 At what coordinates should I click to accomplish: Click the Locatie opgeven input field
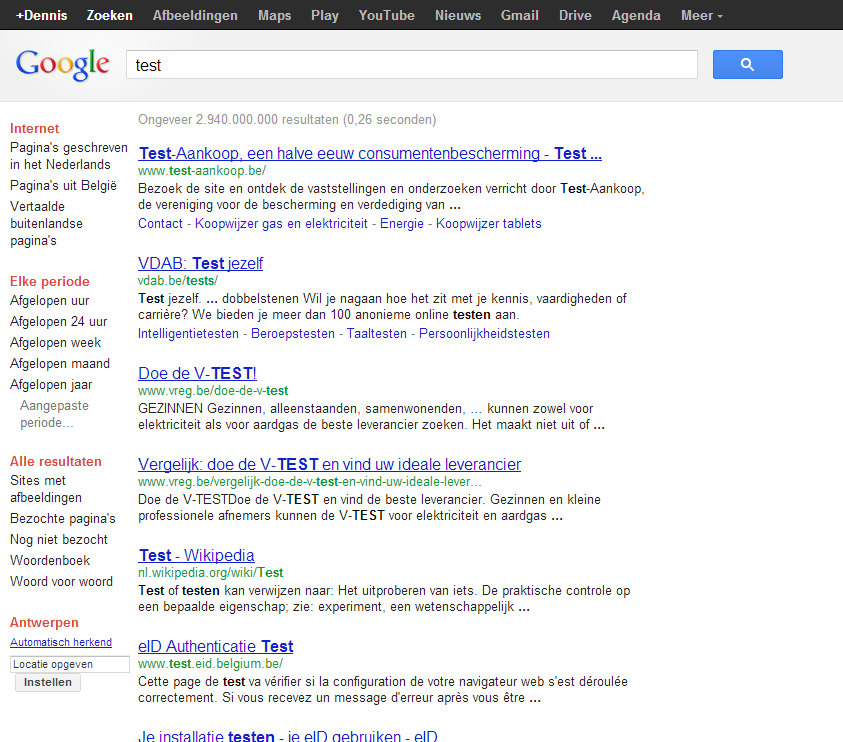(x=68, y=663)
